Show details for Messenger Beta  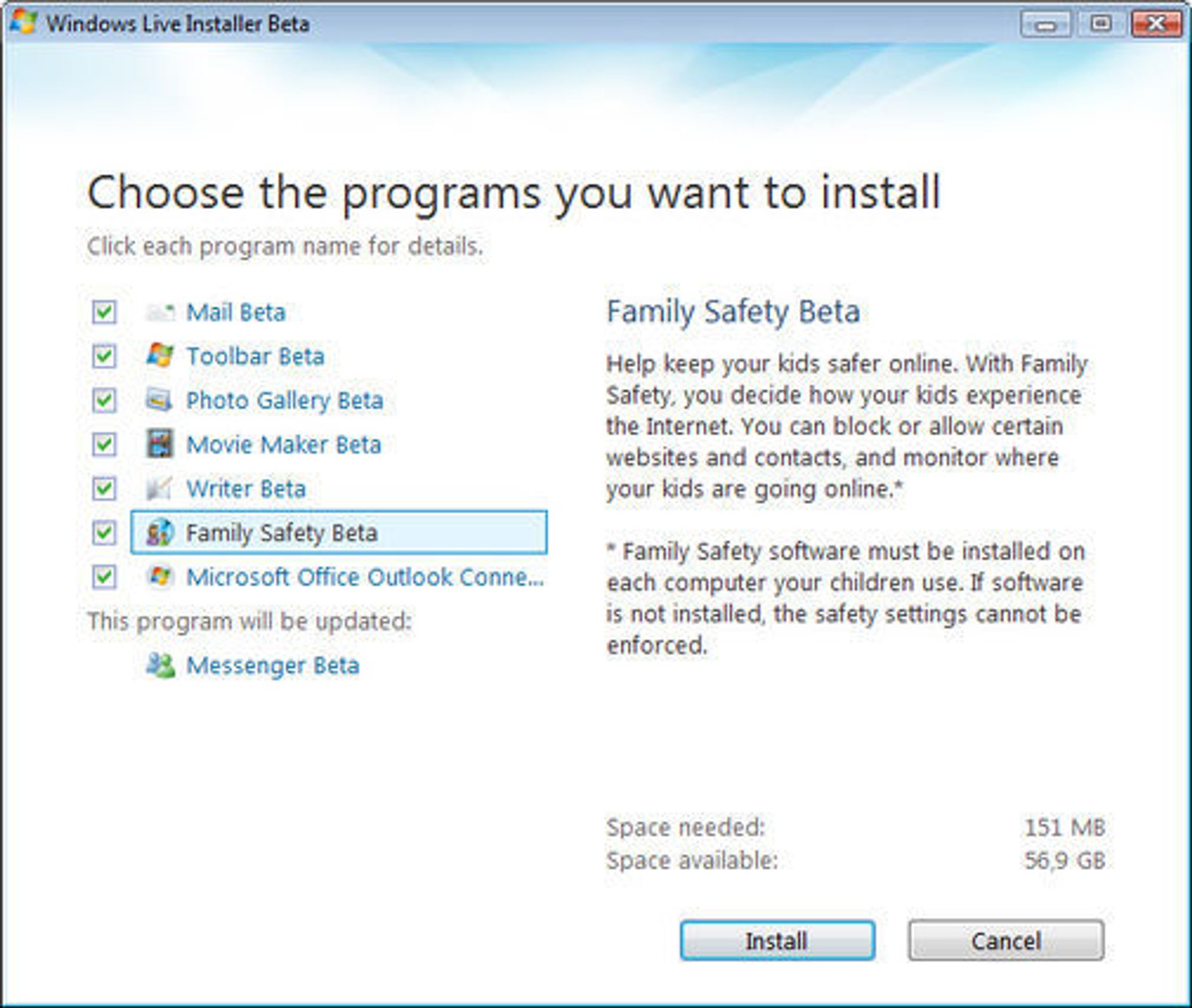[x=273, y=665]
